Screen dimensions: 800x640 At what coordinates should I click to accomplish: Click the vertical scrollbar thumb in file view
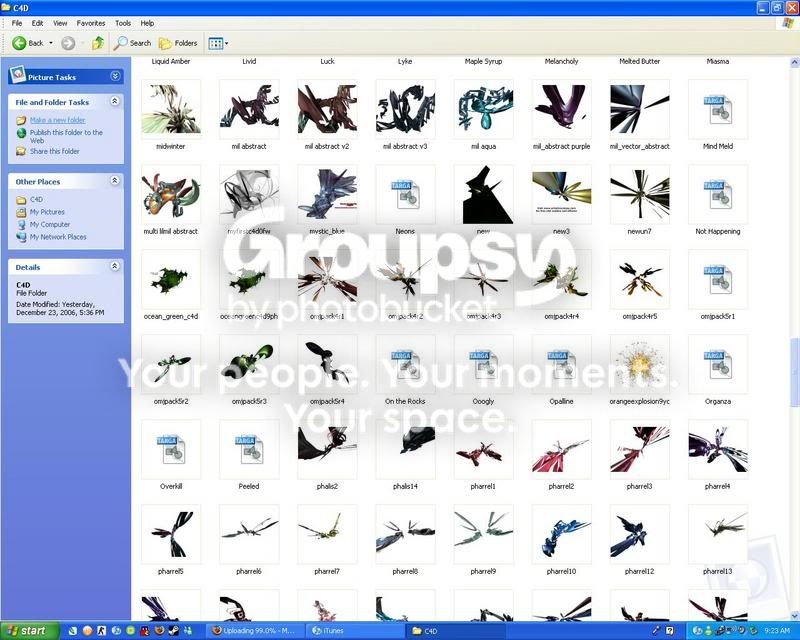pos(794,372)
